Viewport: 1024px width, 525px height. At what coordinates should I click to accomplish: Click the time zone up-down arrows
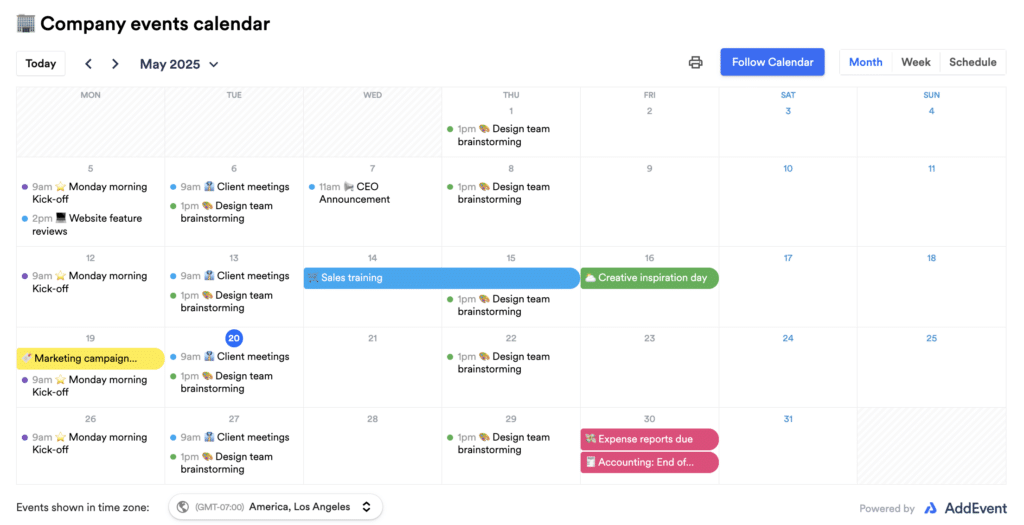click(367, 507)
